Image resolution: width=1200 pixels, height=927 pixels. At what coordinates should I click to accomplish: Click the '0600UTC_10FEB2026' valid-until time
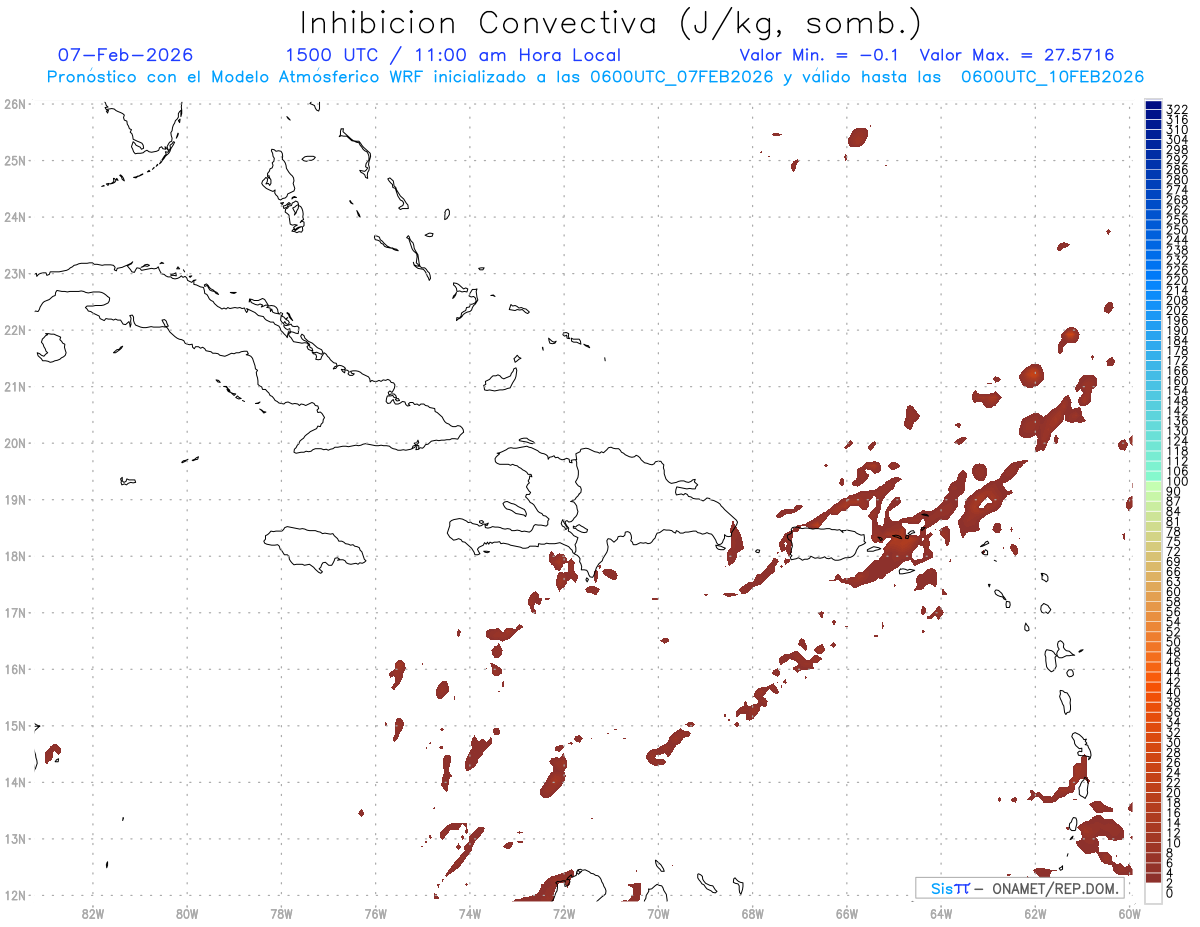coord(1052,77)
